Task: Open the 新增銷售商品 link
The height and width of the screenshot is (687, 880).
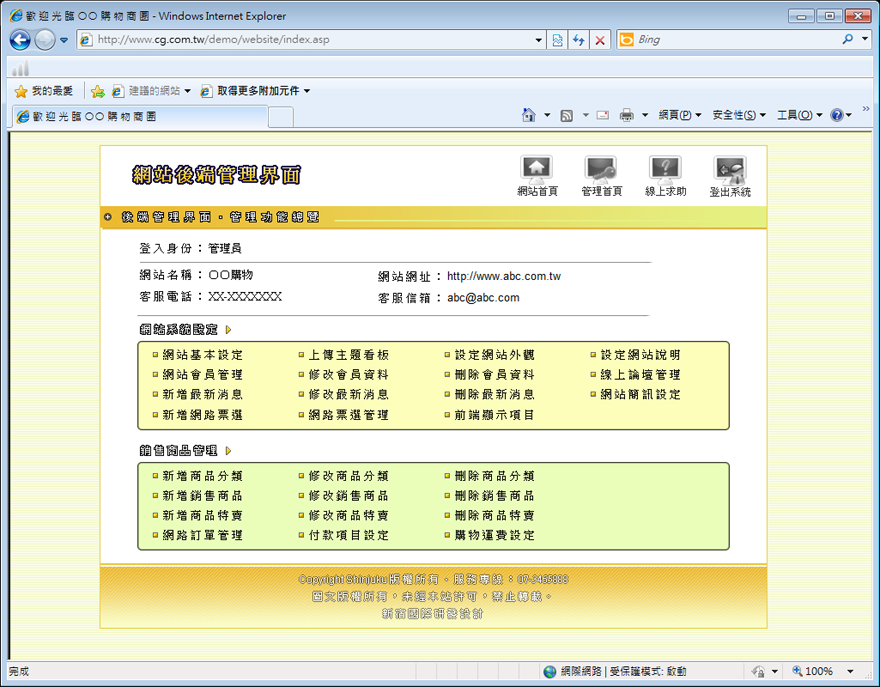Action: [203, 496]
